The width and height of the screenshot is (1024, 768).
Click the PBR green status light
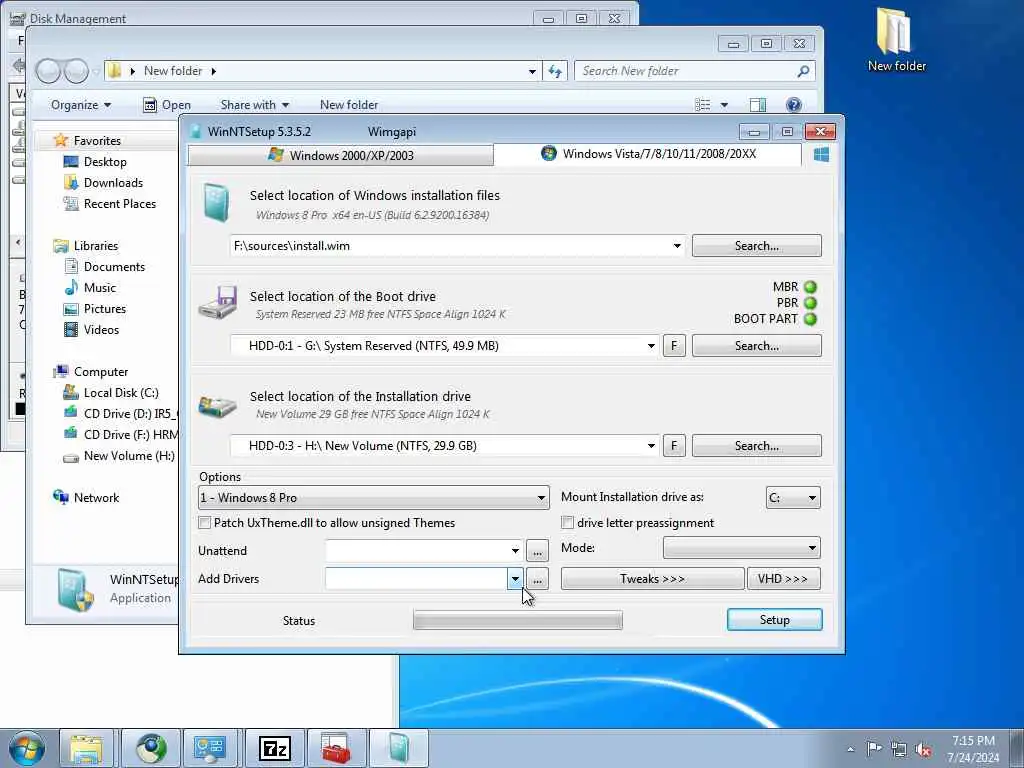(810, 303)
